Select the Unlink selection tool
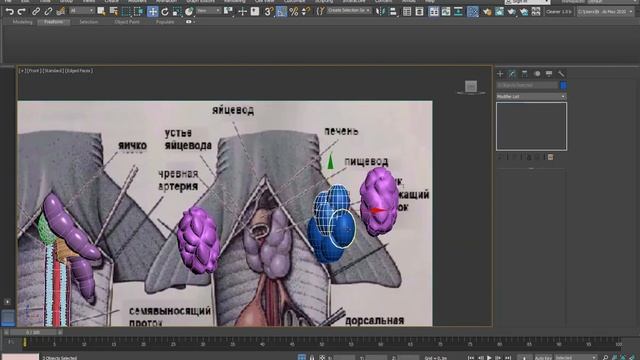The height and width of the screenshot is (360, 640). pos(48,11)
